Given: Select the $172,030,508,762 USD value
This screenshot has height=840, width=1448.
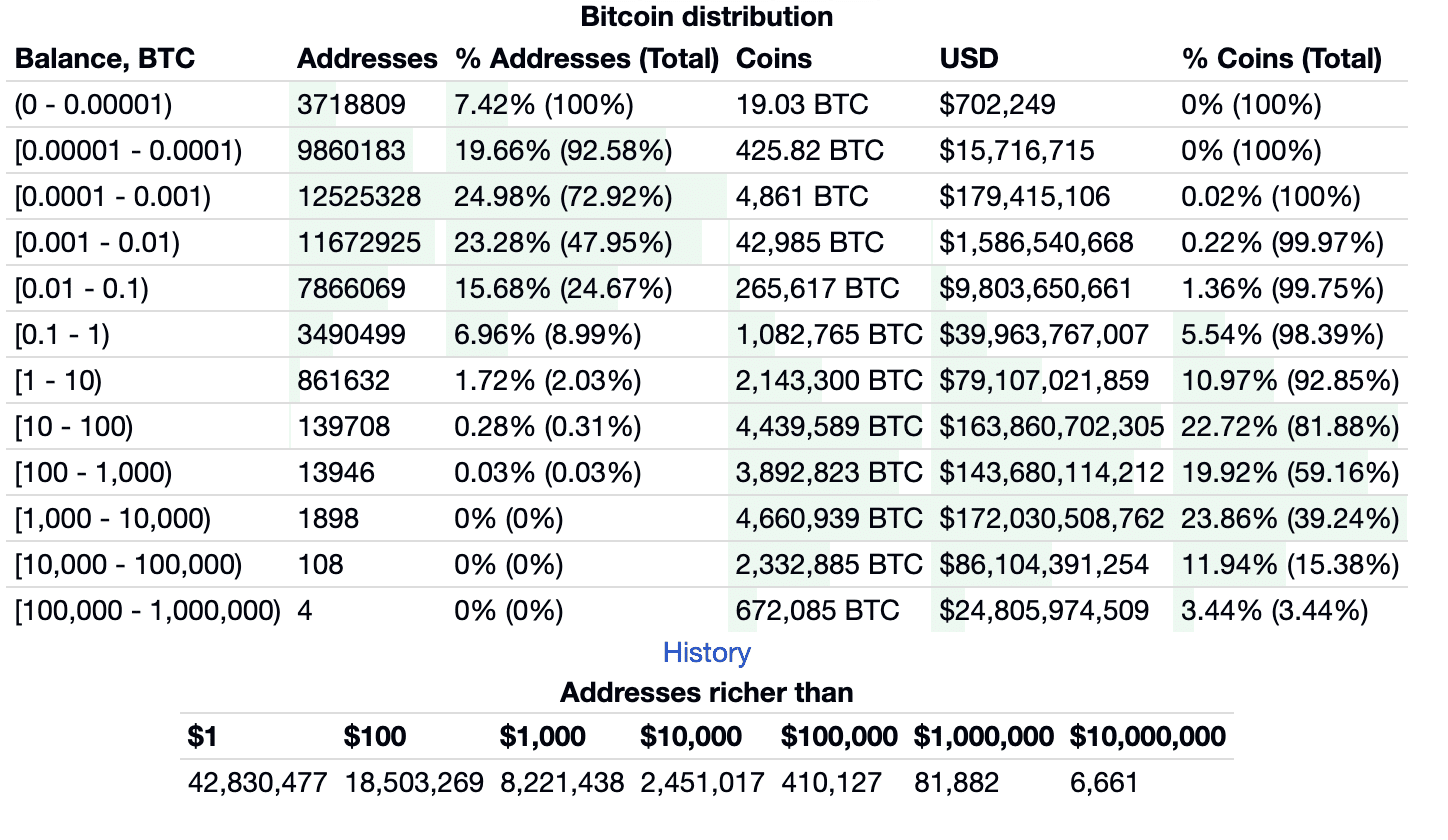Looking at the screenshot, I should point(1052,519).
